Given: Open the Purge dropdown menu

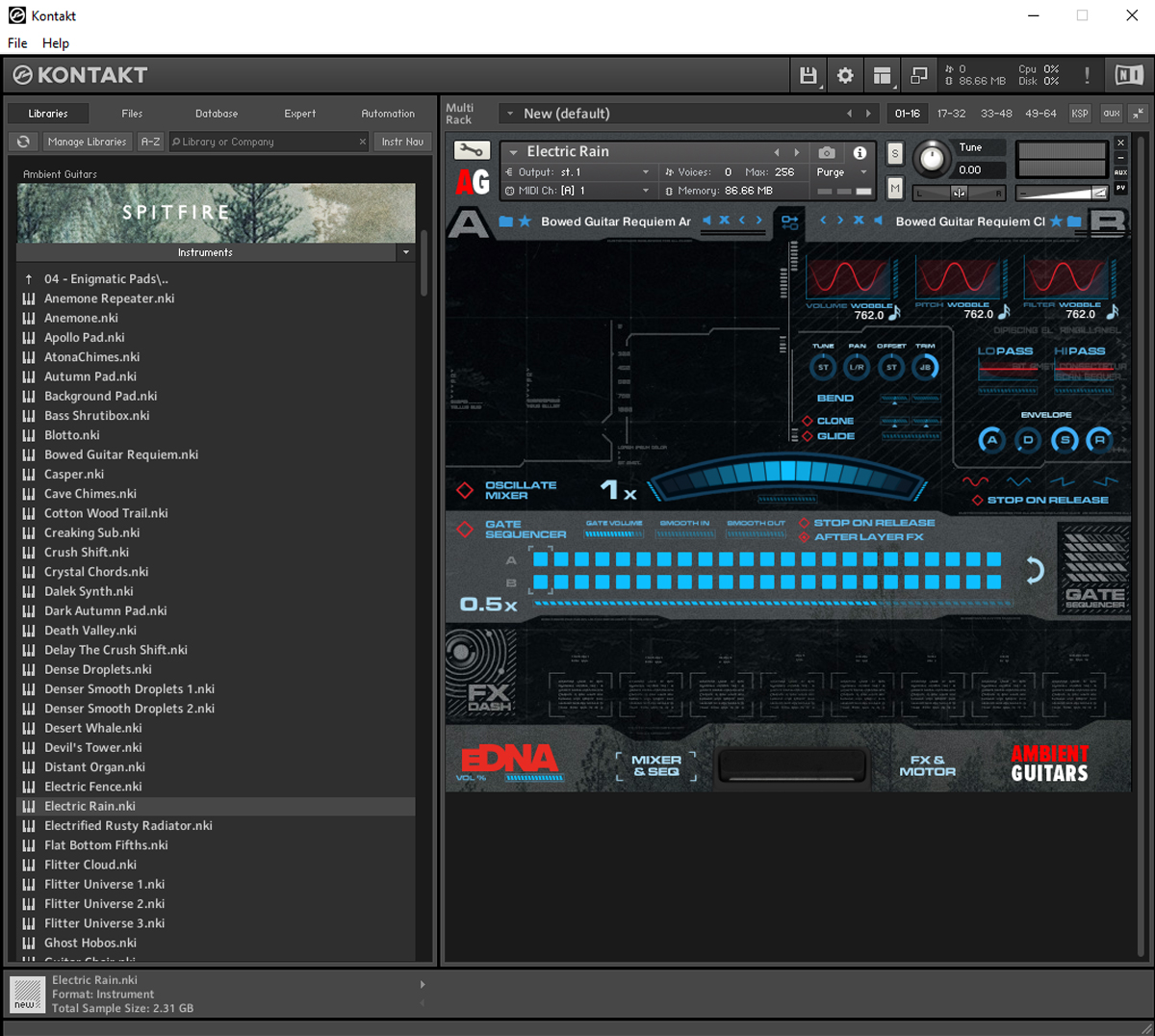Looking at the screenshot, I should (842, 172).
